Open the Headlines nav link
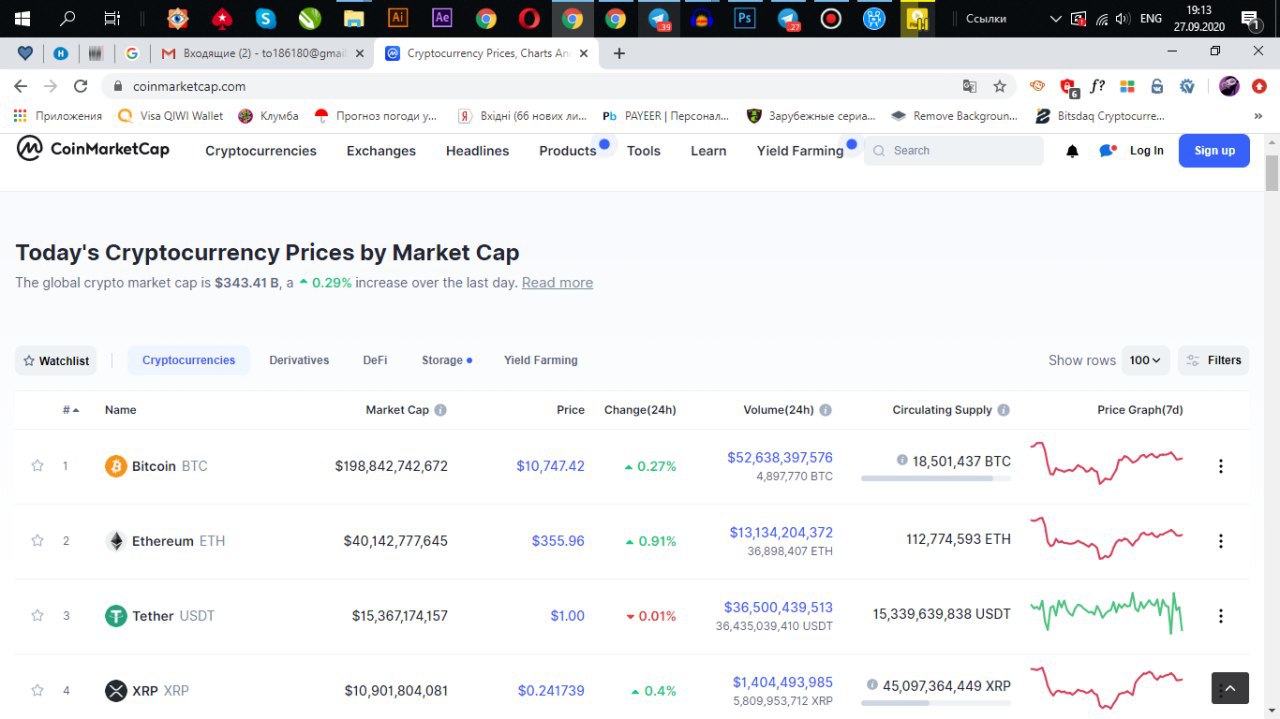The height and width of the screenshot is (719, 1280). (477, 151)
